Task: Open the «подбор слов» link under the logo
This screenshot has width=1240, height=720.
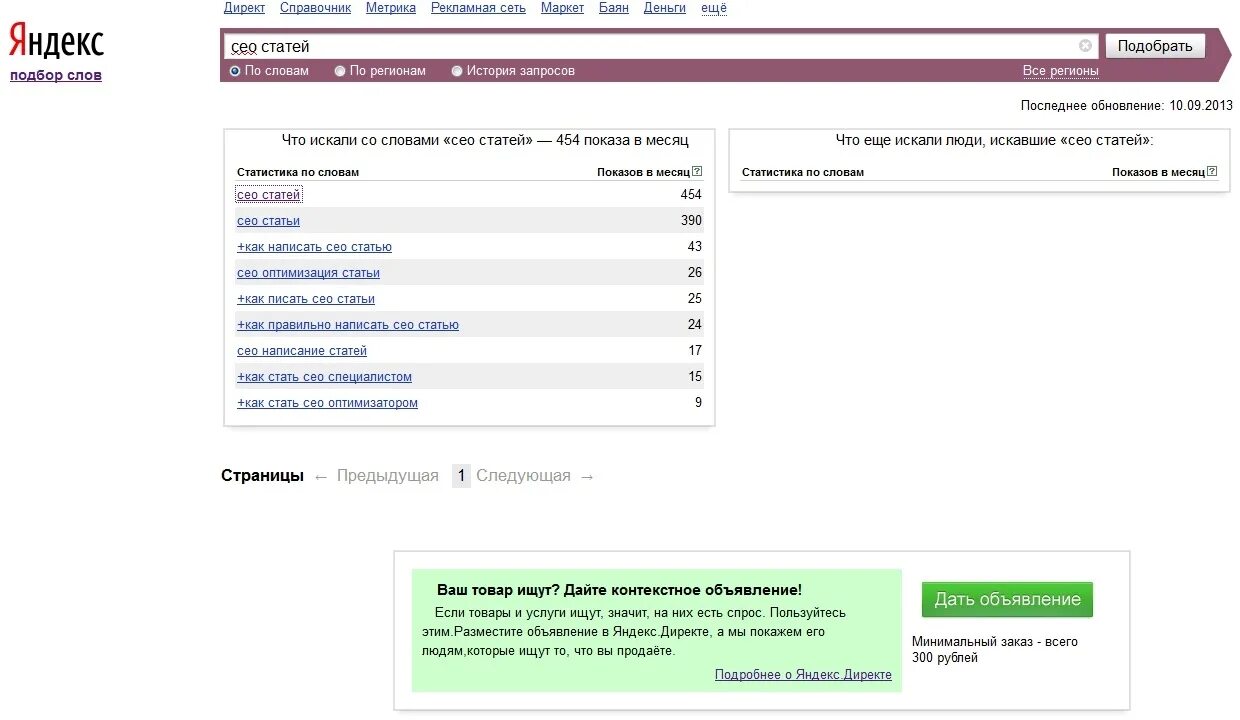Action: click(x=56, y=74)
